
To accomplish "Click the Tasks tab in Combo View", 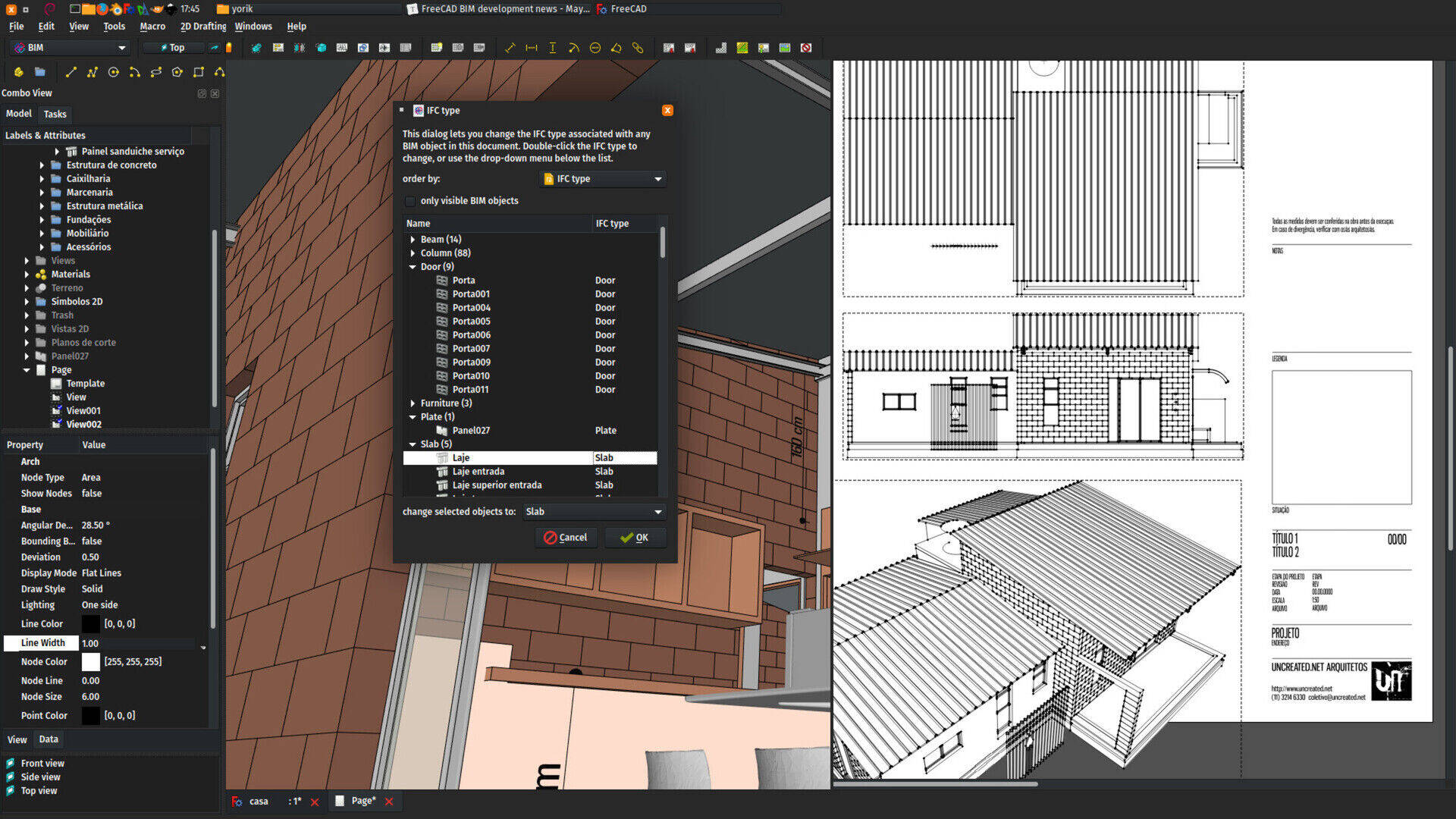I will point(54,113).
